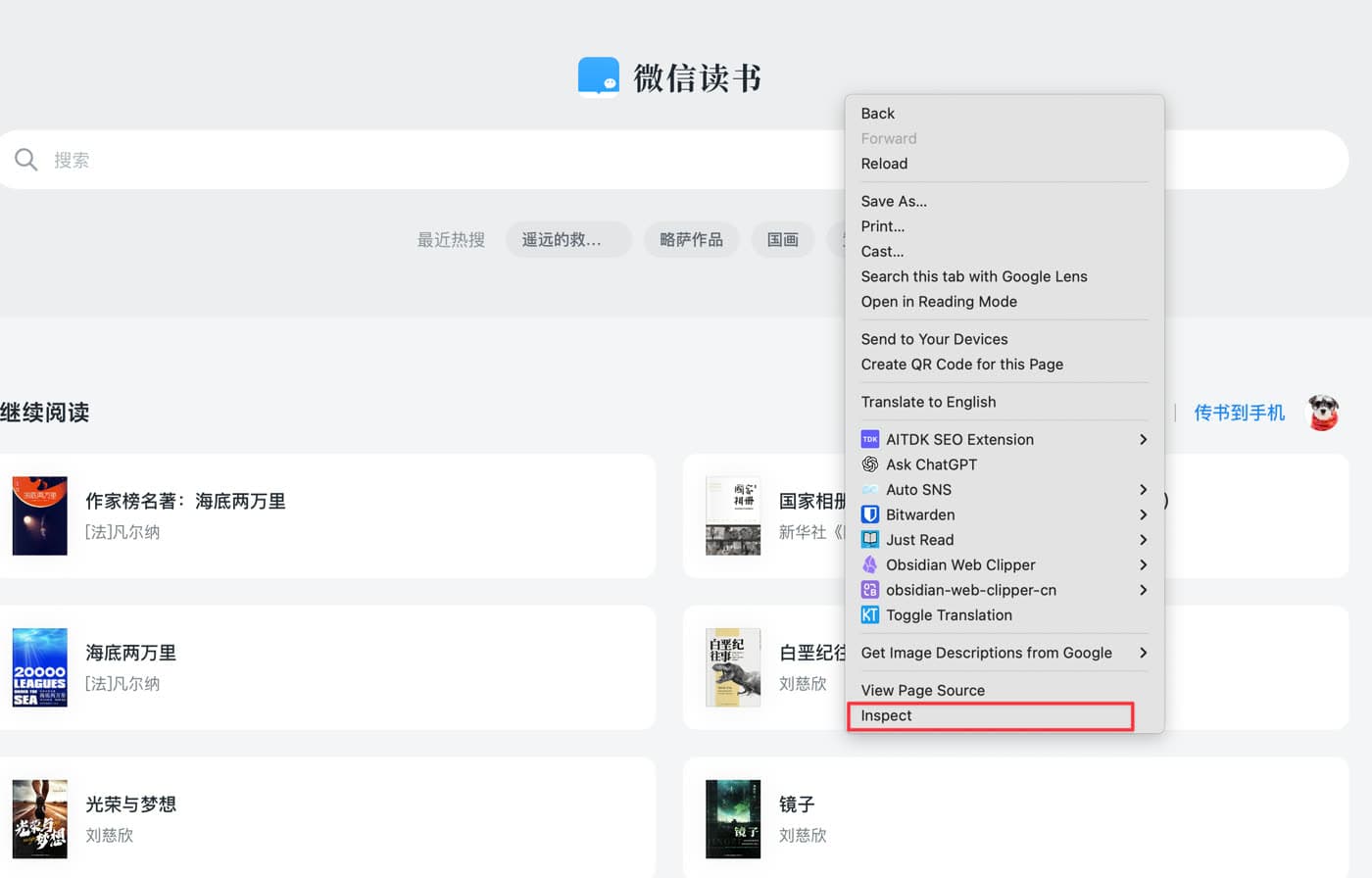Click the 微信读书 title text
Image resolution: width=1372 pixels, height=878 pixels.
698,77
